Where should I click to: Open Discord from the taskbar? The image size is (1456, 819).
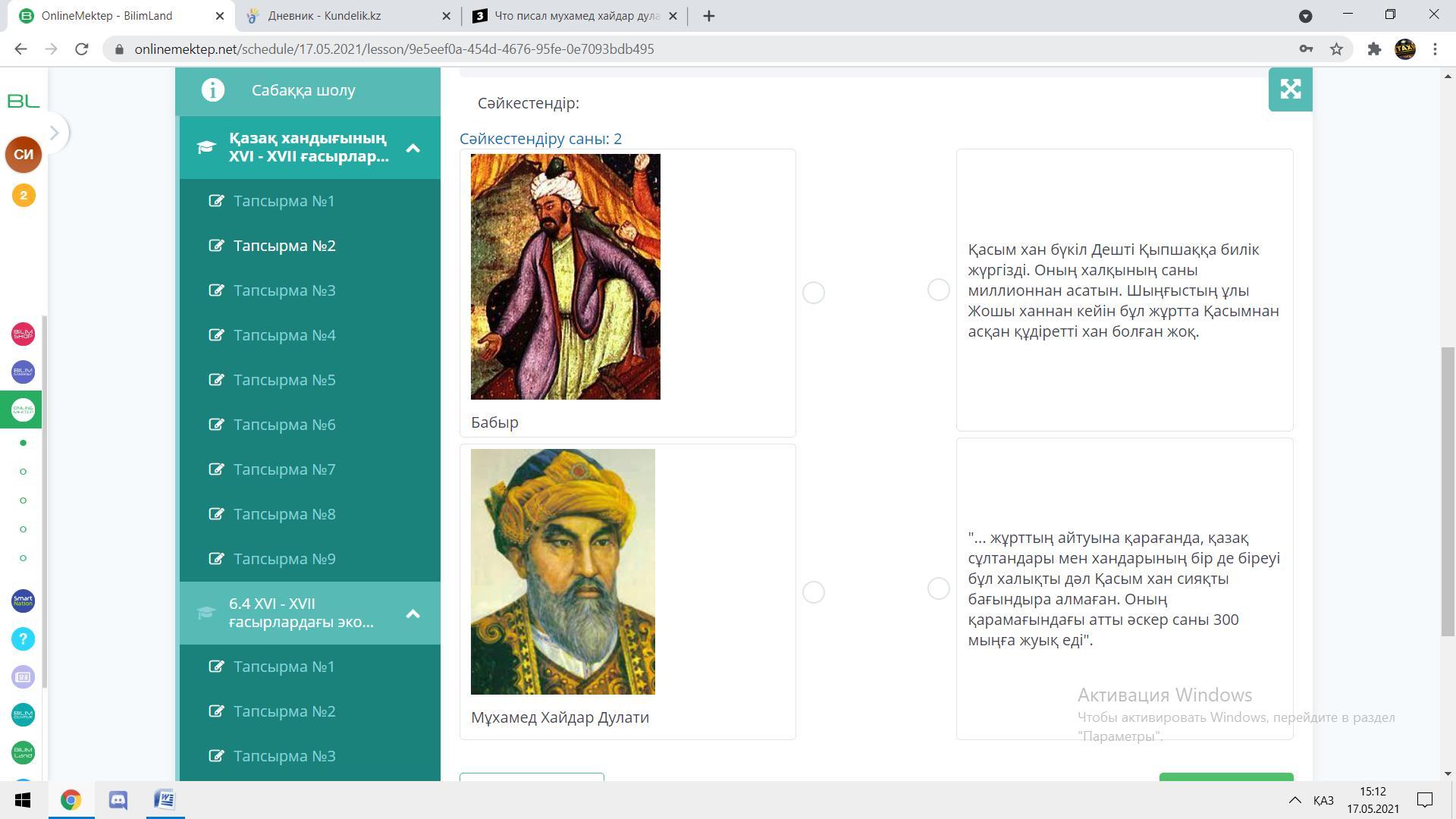(x=118, y=800)
